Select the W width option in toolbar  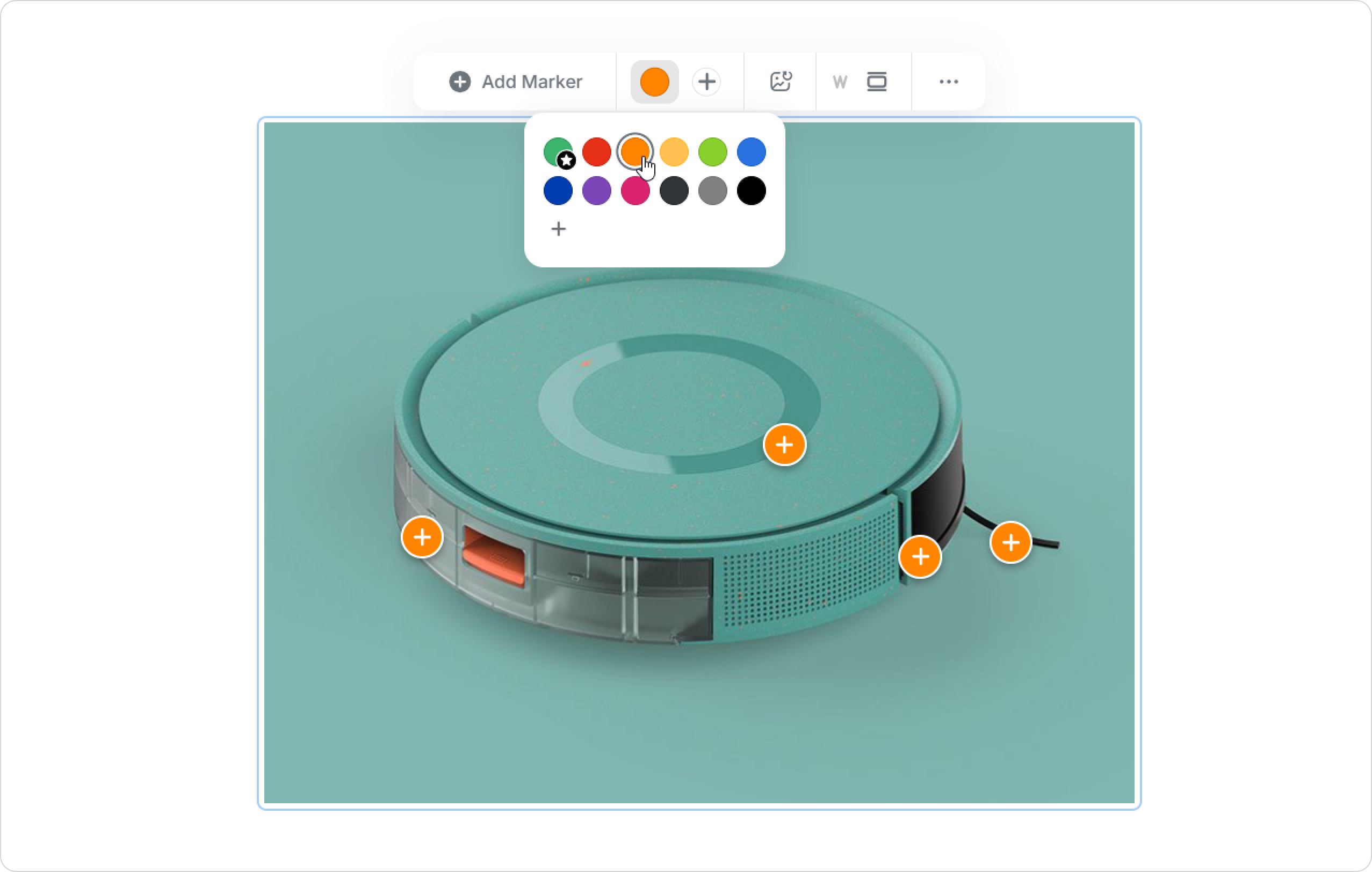839,82
